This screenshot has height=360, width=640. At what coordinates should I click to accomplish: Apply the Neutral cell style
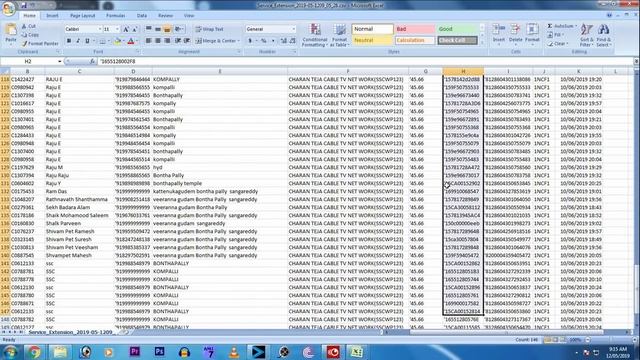coord(372,40)
